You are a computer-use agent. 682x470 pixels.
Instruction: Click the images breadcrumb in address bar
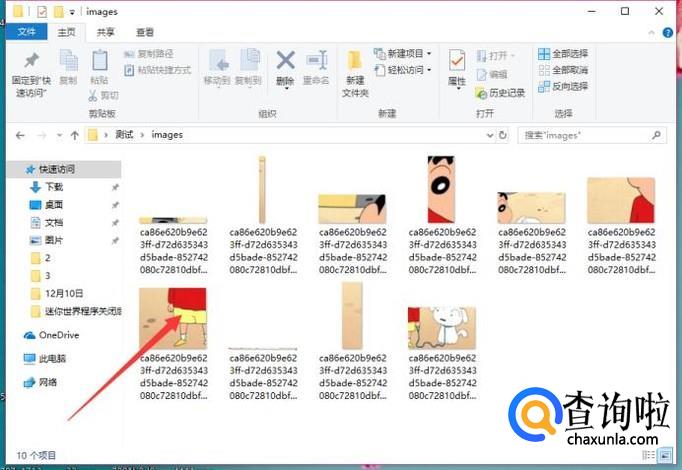click(x=167, y=135)
